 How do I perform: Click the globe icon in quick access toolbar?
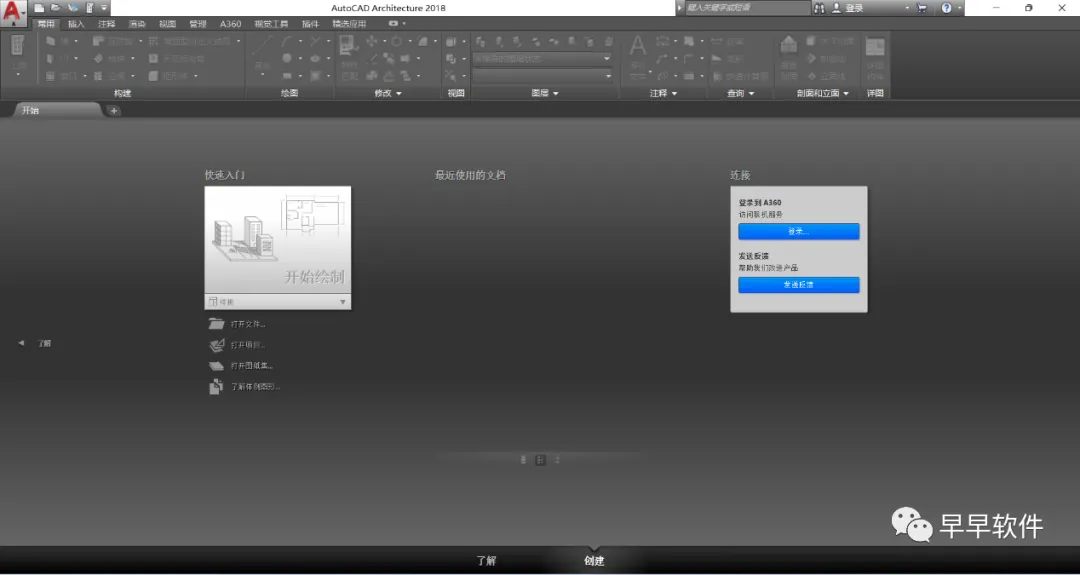(x=73, y=8)
